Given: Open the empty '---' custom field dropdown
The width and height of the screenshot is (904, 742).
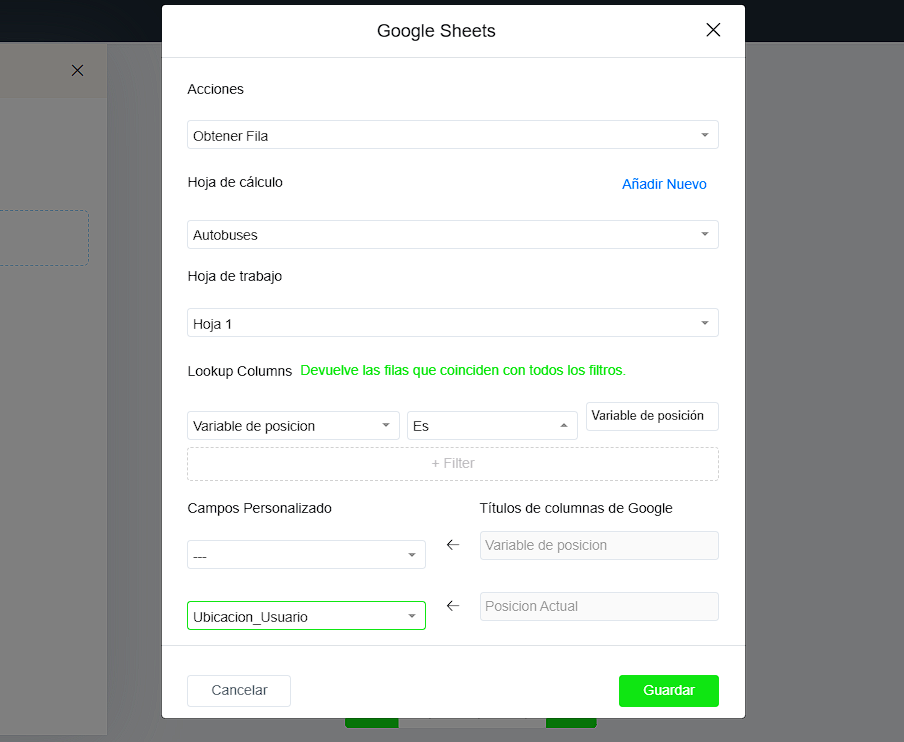Looking at the screenshot, I should point(306,555).
